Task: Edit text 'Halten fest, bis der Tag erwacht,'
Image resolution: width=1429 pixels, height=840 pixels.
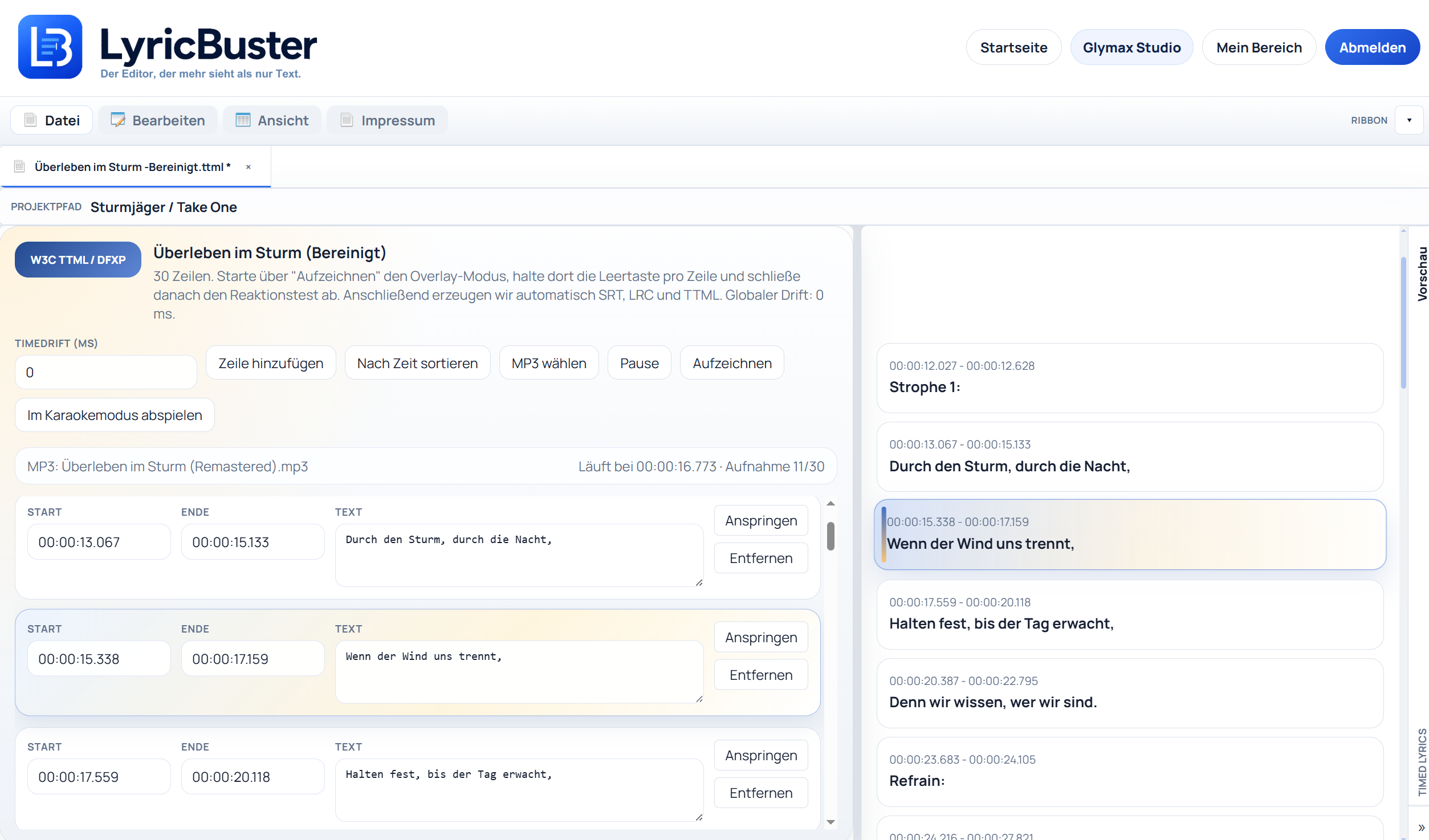Action: 519,790
